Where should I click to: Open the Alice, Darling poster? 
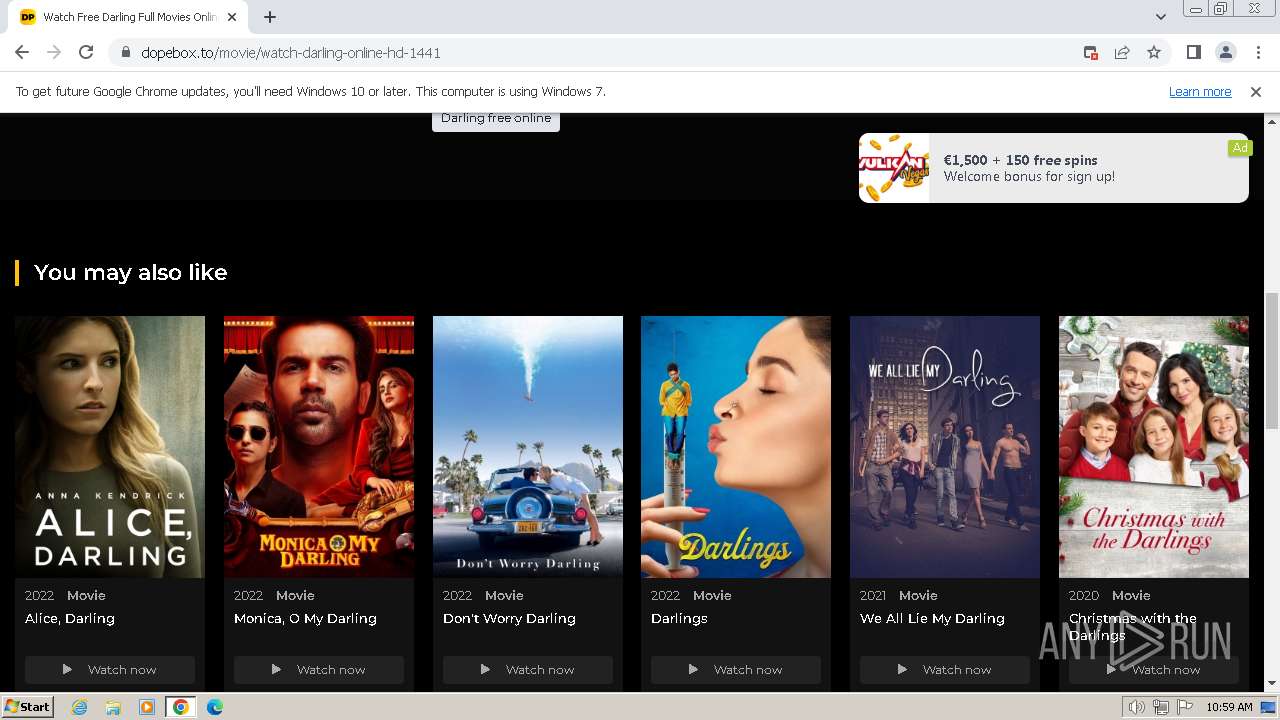(110, 447)
